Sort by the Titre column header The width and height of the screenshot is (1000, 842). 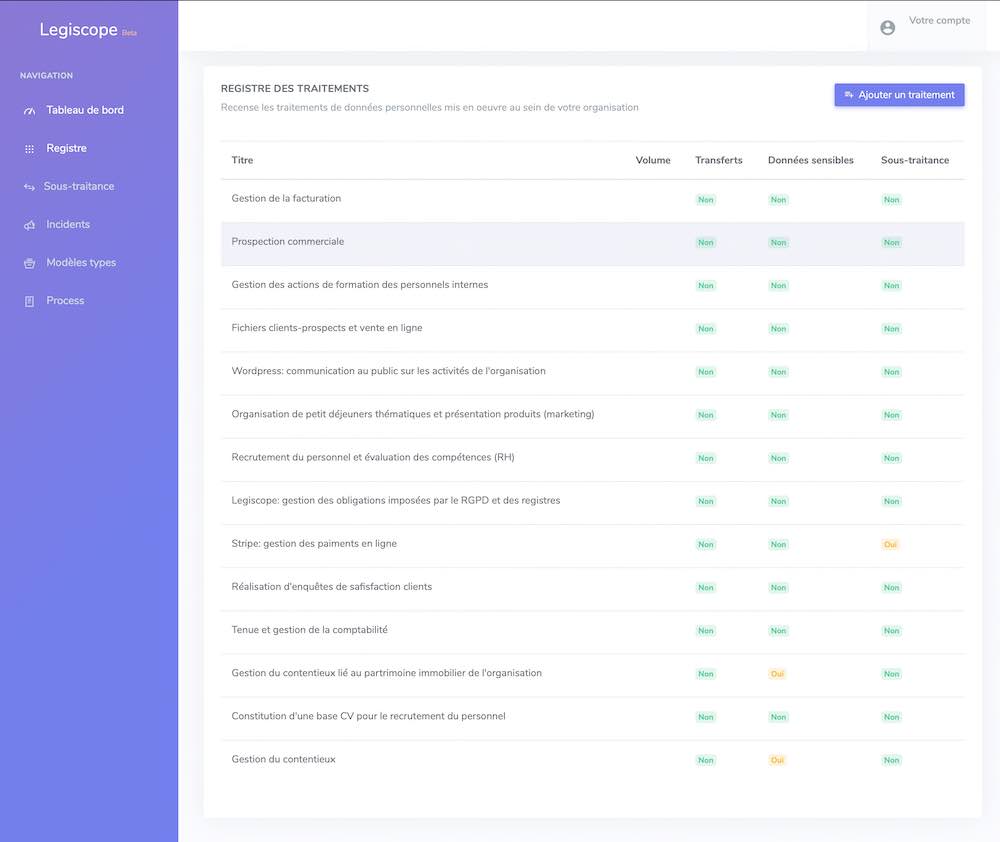coord(242,160)
